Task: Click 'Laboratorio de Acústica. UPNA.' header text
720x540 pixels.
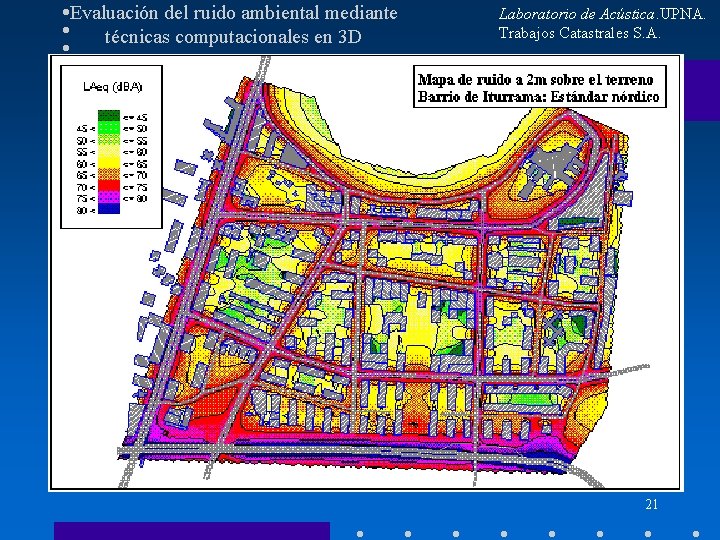Action: 602,14
